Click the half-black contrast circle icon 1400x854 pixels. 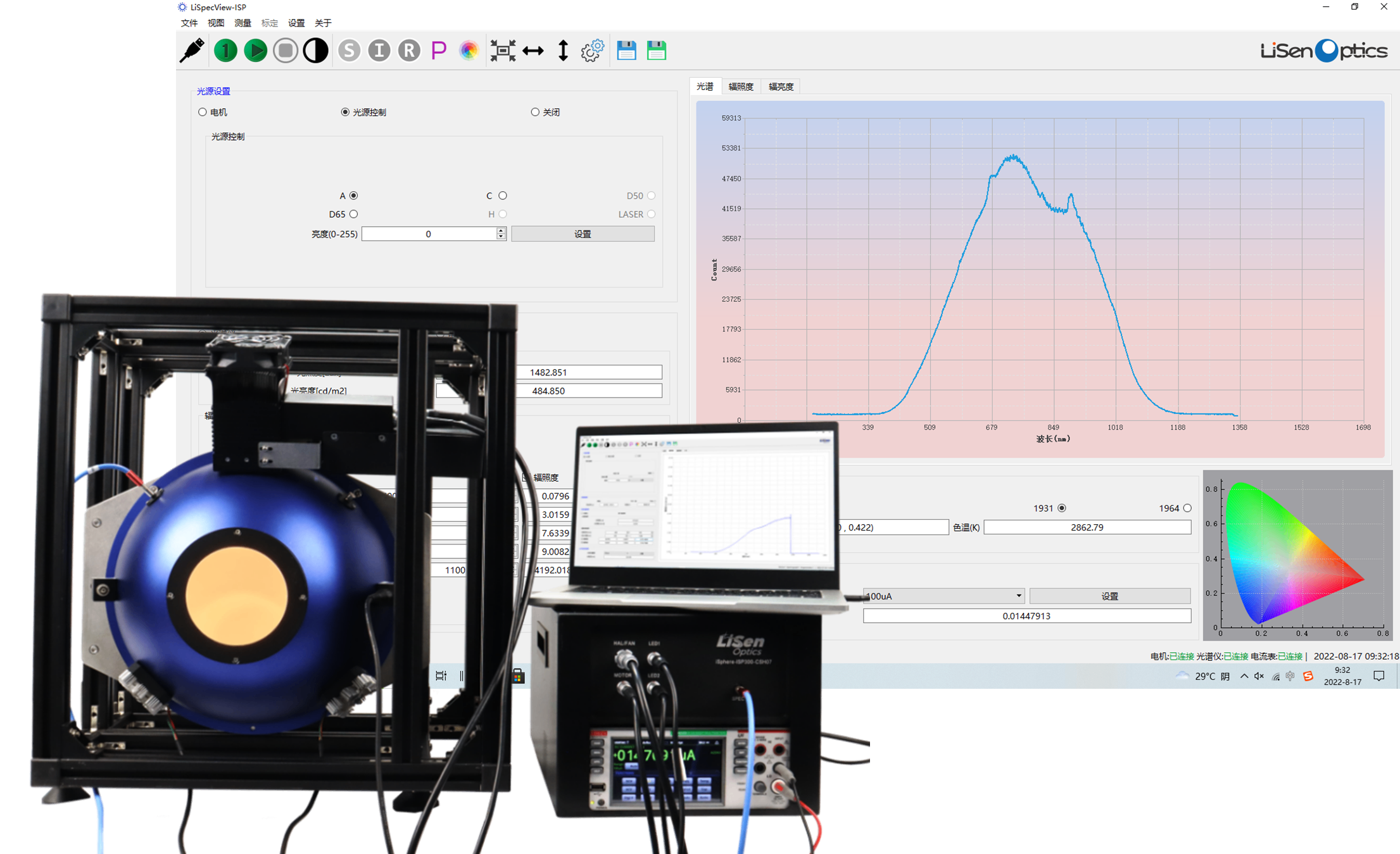coord(315,51)
